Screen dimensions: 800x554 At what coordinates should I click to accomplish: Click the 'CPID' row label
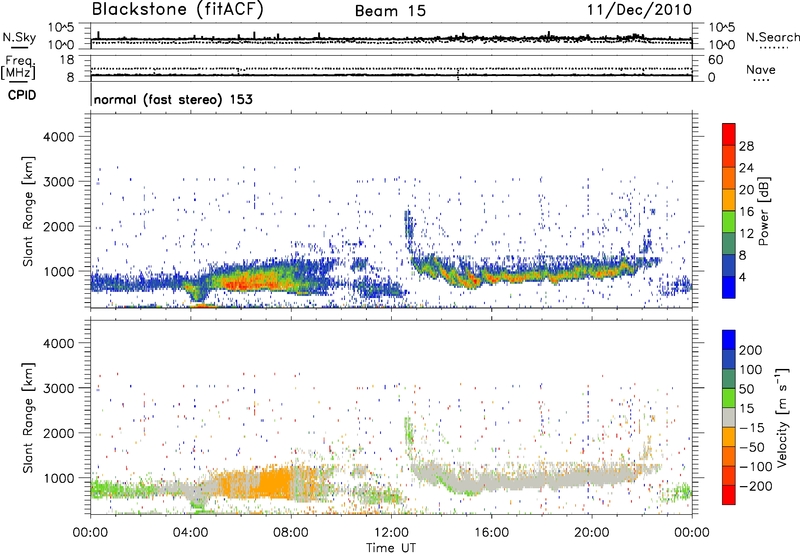(x=22, y=95)
